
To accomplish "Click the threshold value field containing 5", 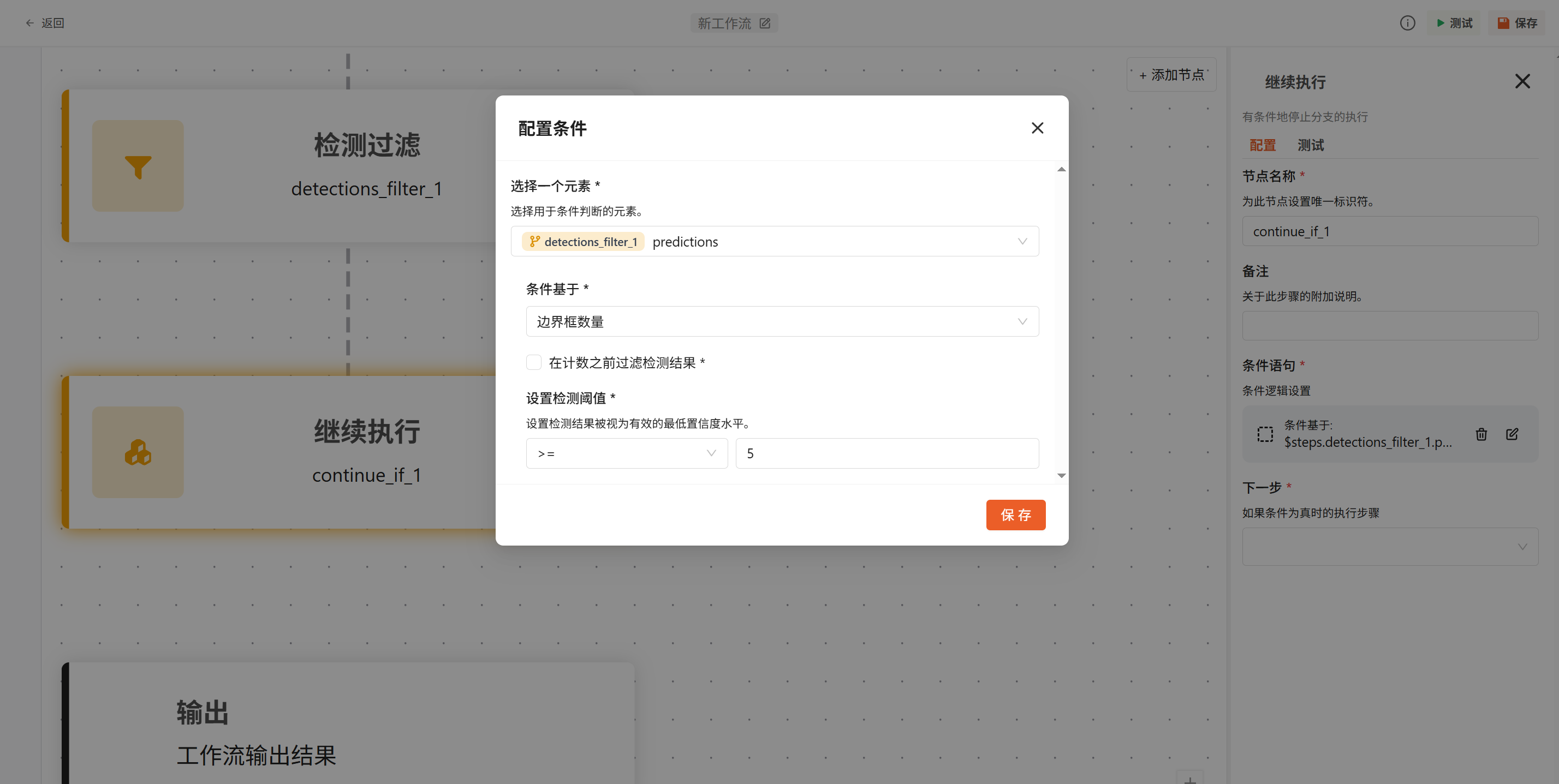I will pos(886,453).
